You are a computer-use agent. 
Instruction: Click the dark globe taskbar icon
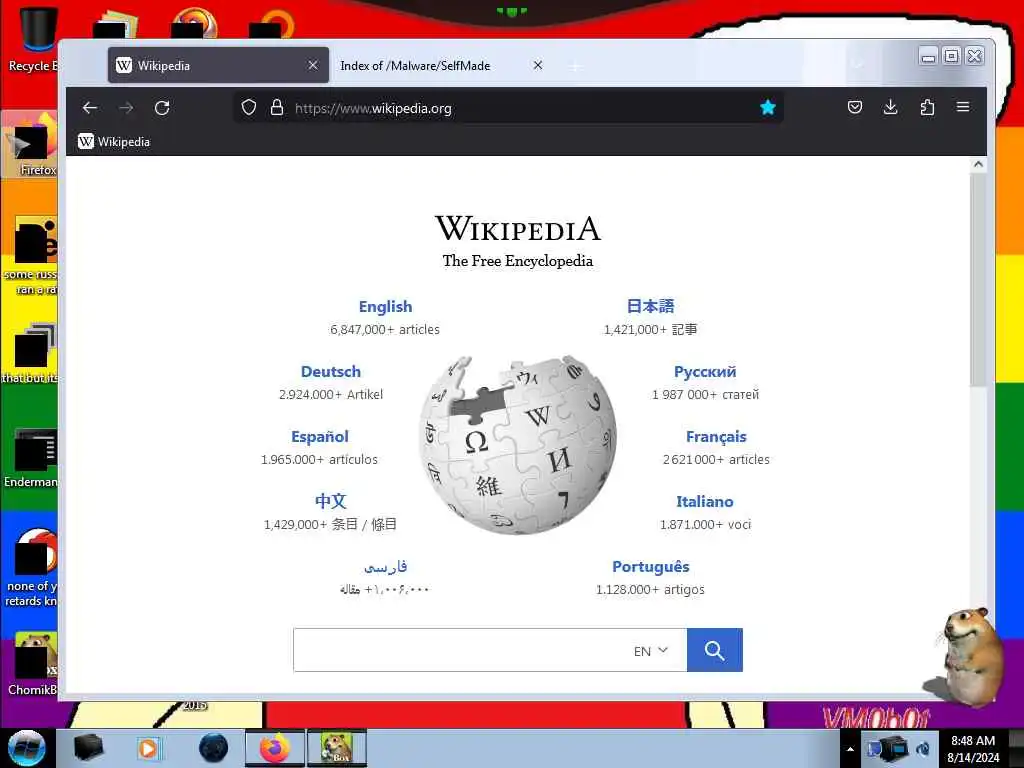pyautogui.click(x=213, y=748)
